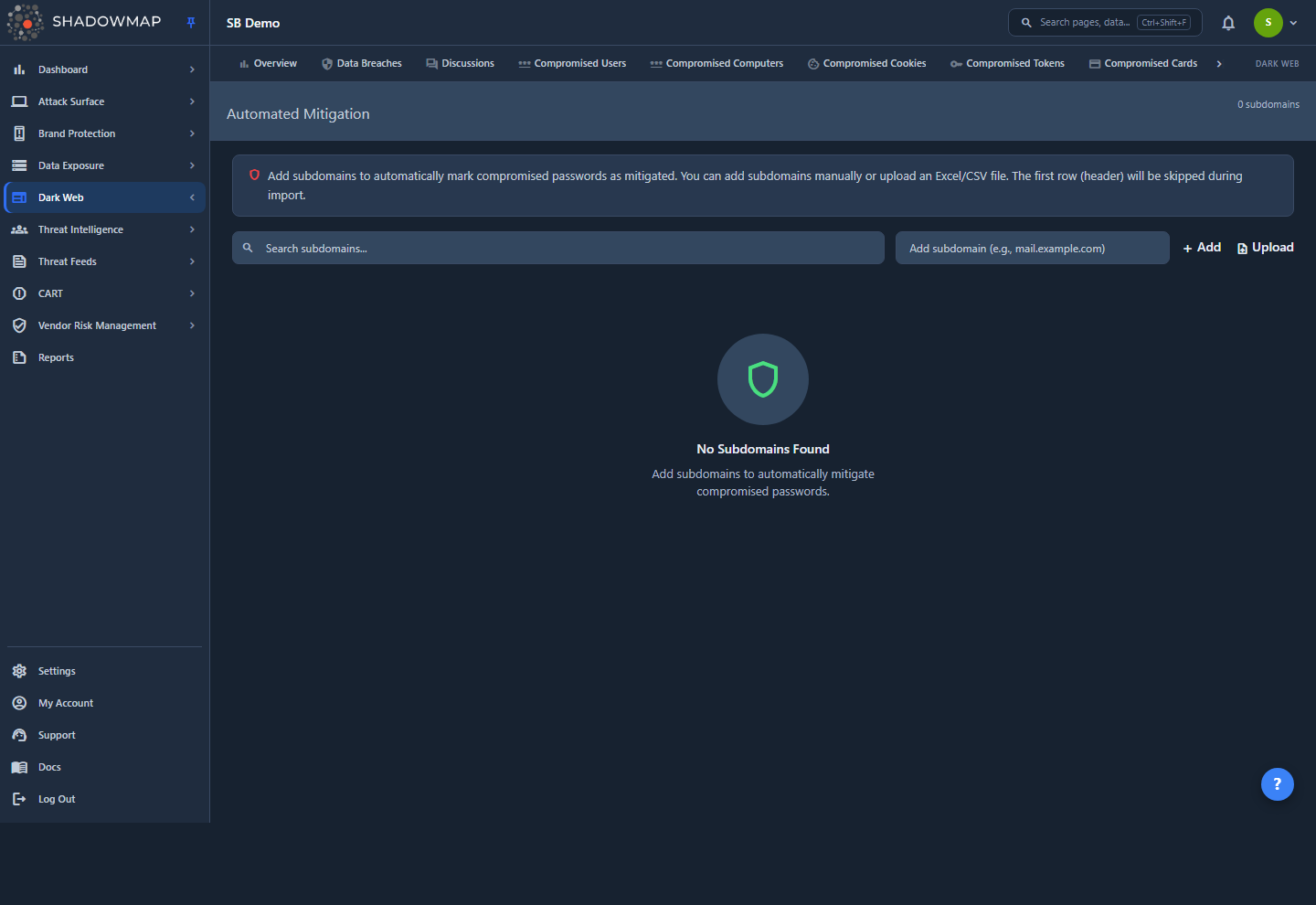Open the user account dropdown arrow
1316x905 pixels.
(x=1293, y=23)
